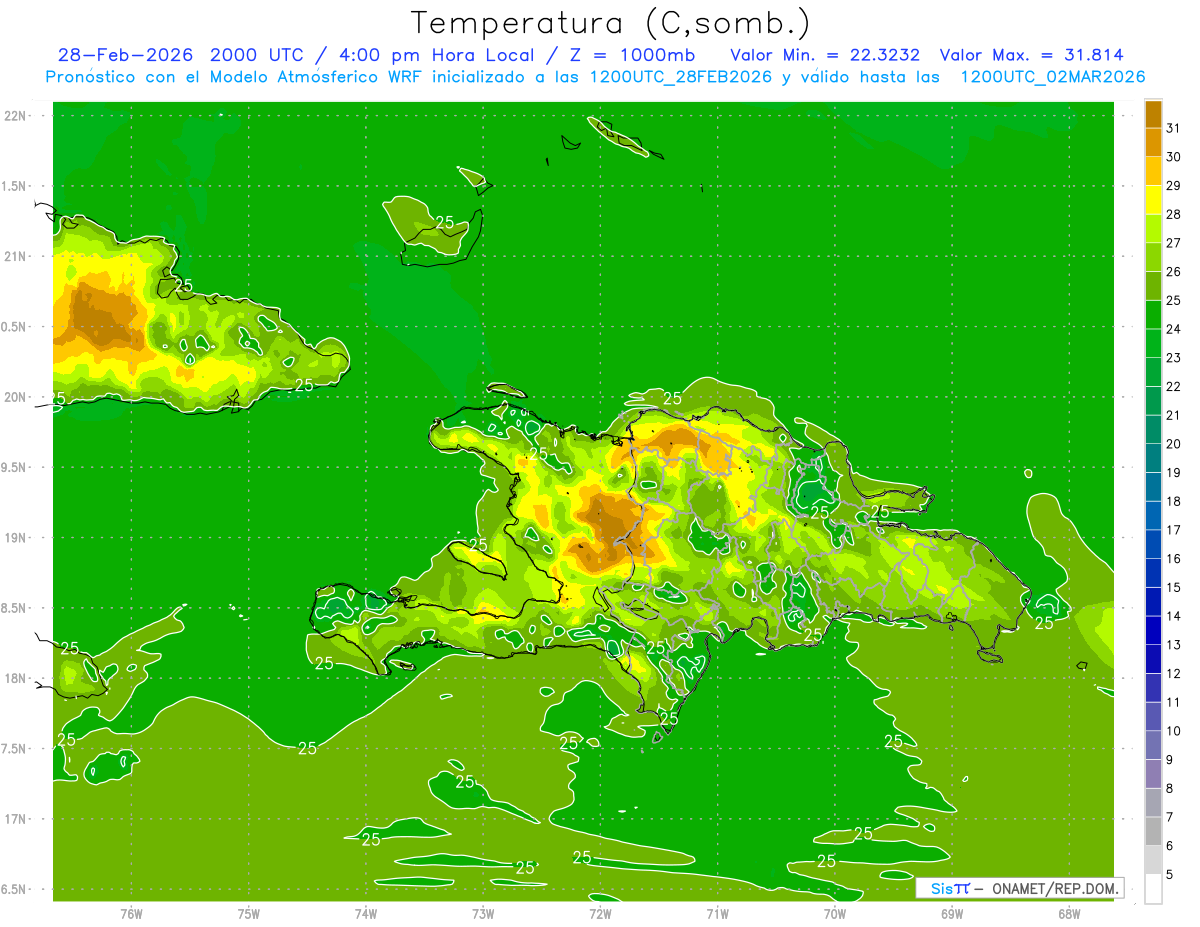This screenshot has width=1200, height=927.
Task: Click white band below 5 on color scale
Action: point(1153,889)
